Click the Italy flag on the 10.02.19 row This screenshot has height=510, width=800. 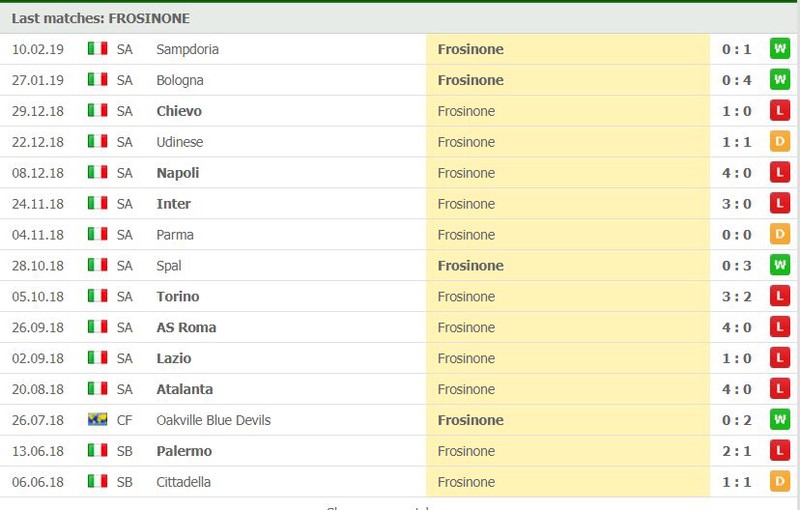pos(97,49)
